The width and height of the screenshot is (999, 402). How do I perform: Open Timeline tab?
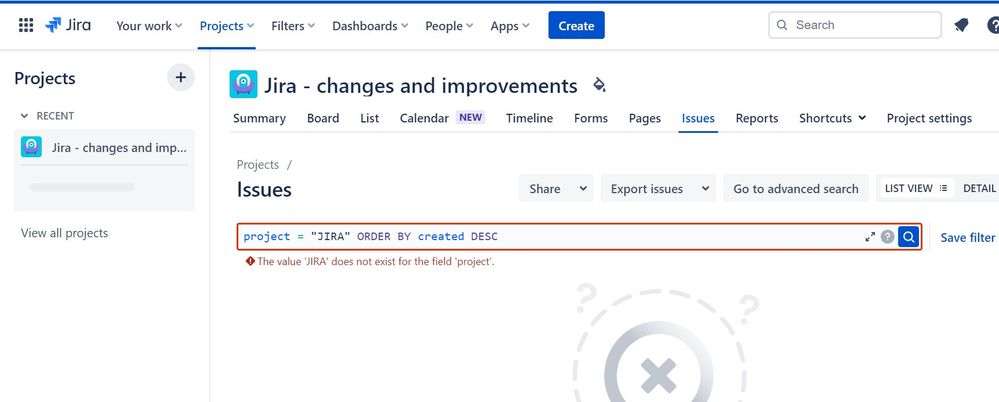529,118
